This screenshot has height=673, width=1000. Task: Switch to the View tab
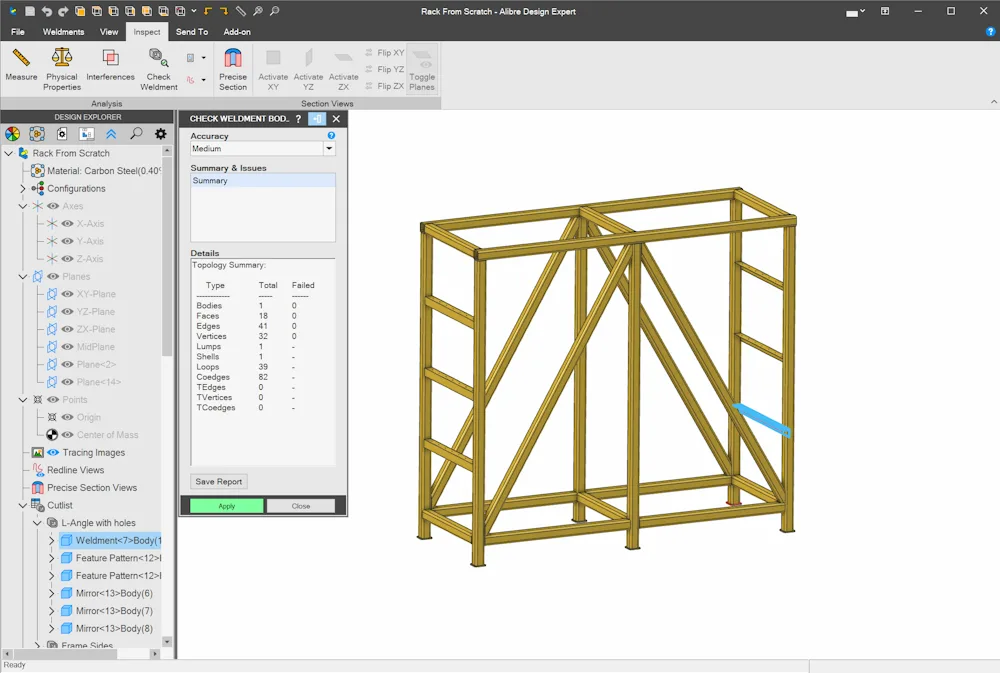pos(108,31)
